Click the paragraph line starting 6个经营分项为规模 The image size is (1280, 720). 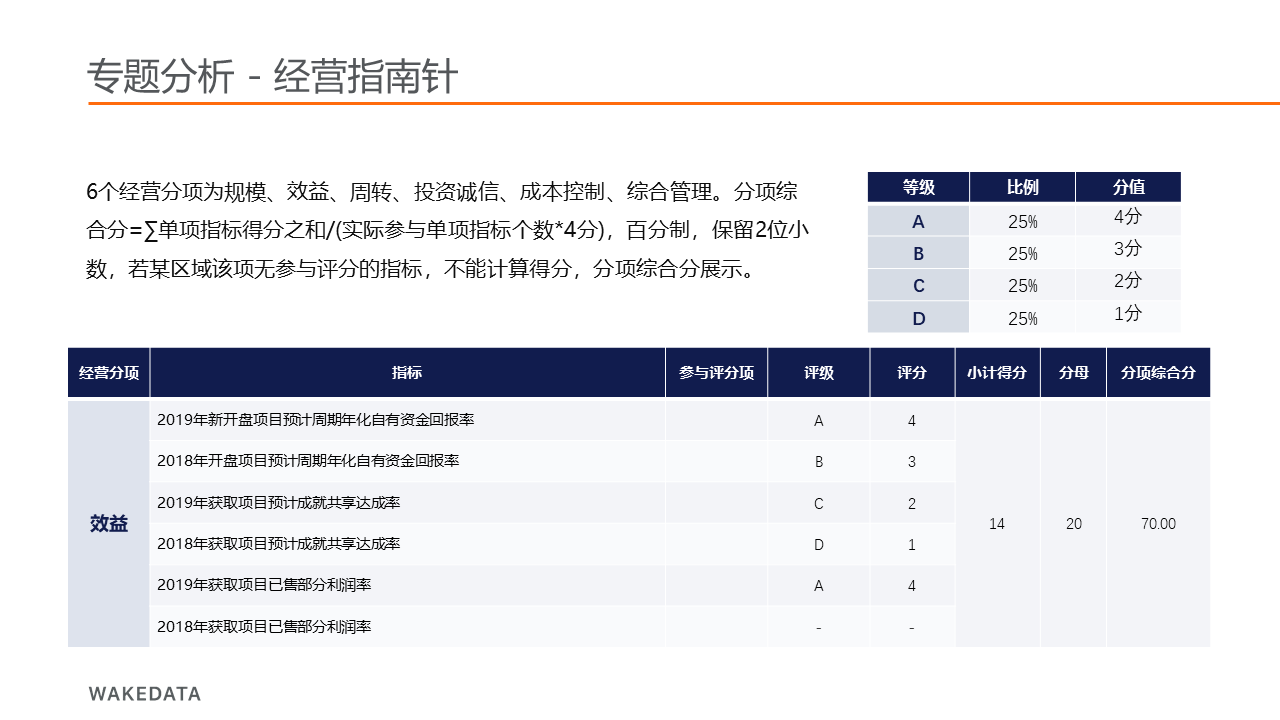tap(442, 191)
